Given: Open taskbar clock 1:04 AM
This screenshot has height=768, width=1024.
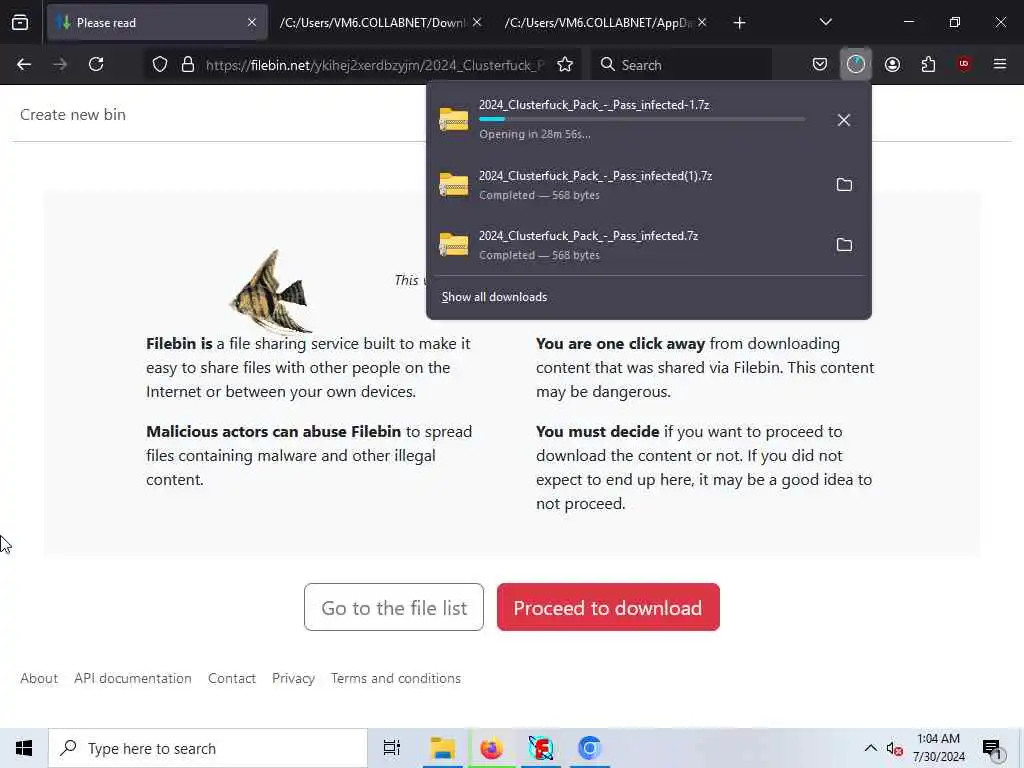Looking at the screenshot, I should [x=938, y=748].
